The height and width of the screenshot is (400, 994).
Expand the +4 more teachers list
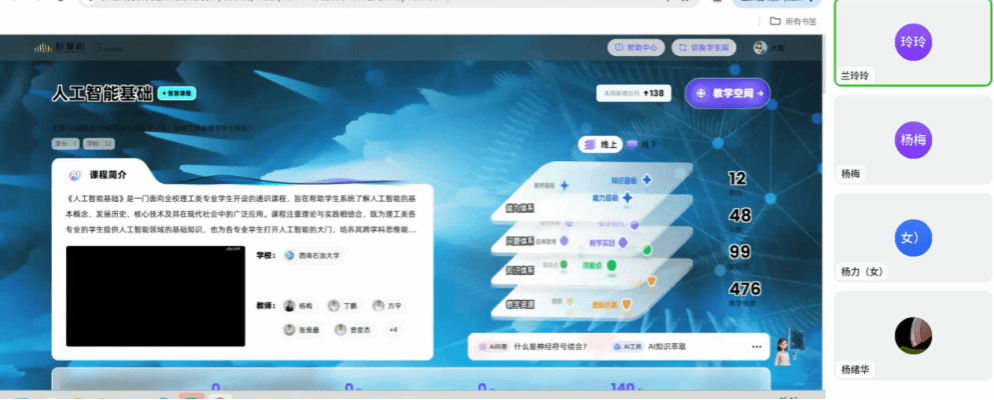393,329
